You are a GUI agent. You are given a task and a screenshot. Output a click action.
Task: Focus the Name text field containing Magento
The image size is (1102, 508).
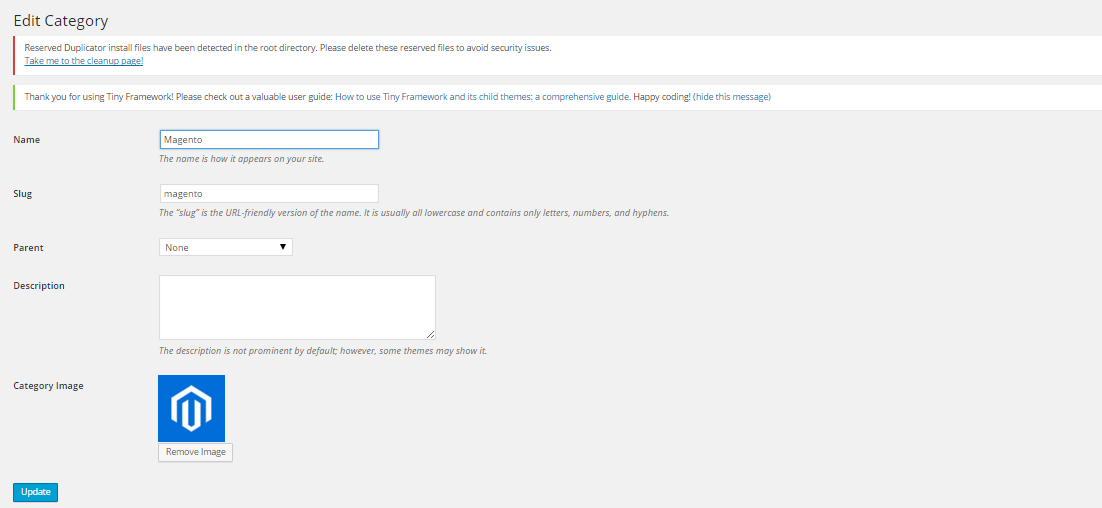(x=269, y=139)
